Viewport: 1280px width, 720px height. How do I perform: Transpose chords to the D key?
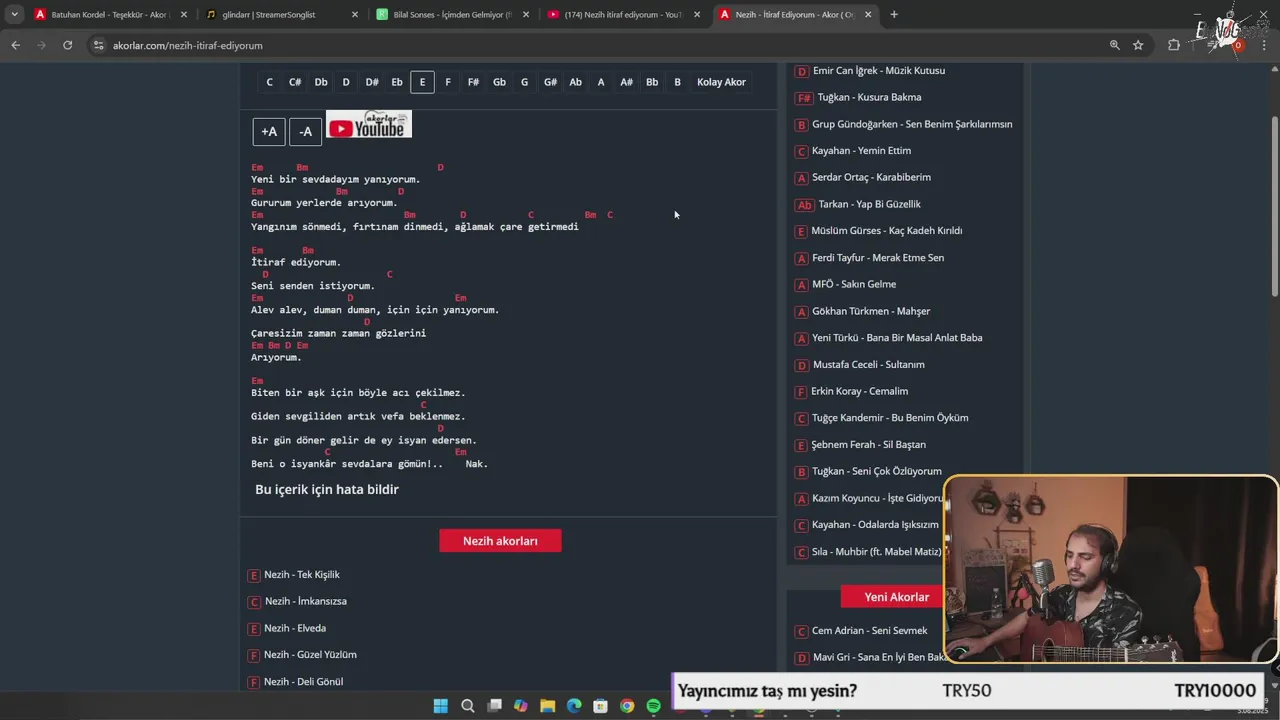click(x=346, y=82)
